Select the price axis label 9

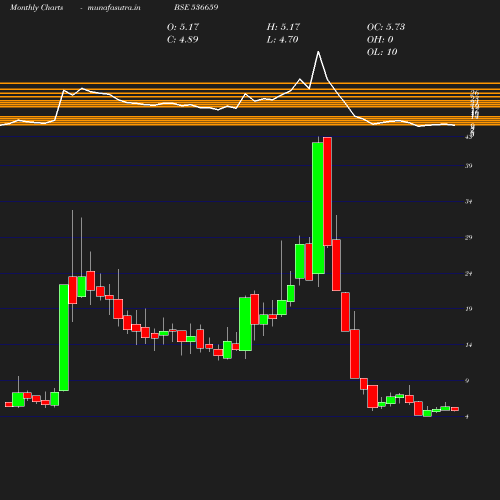click(467, 381)
